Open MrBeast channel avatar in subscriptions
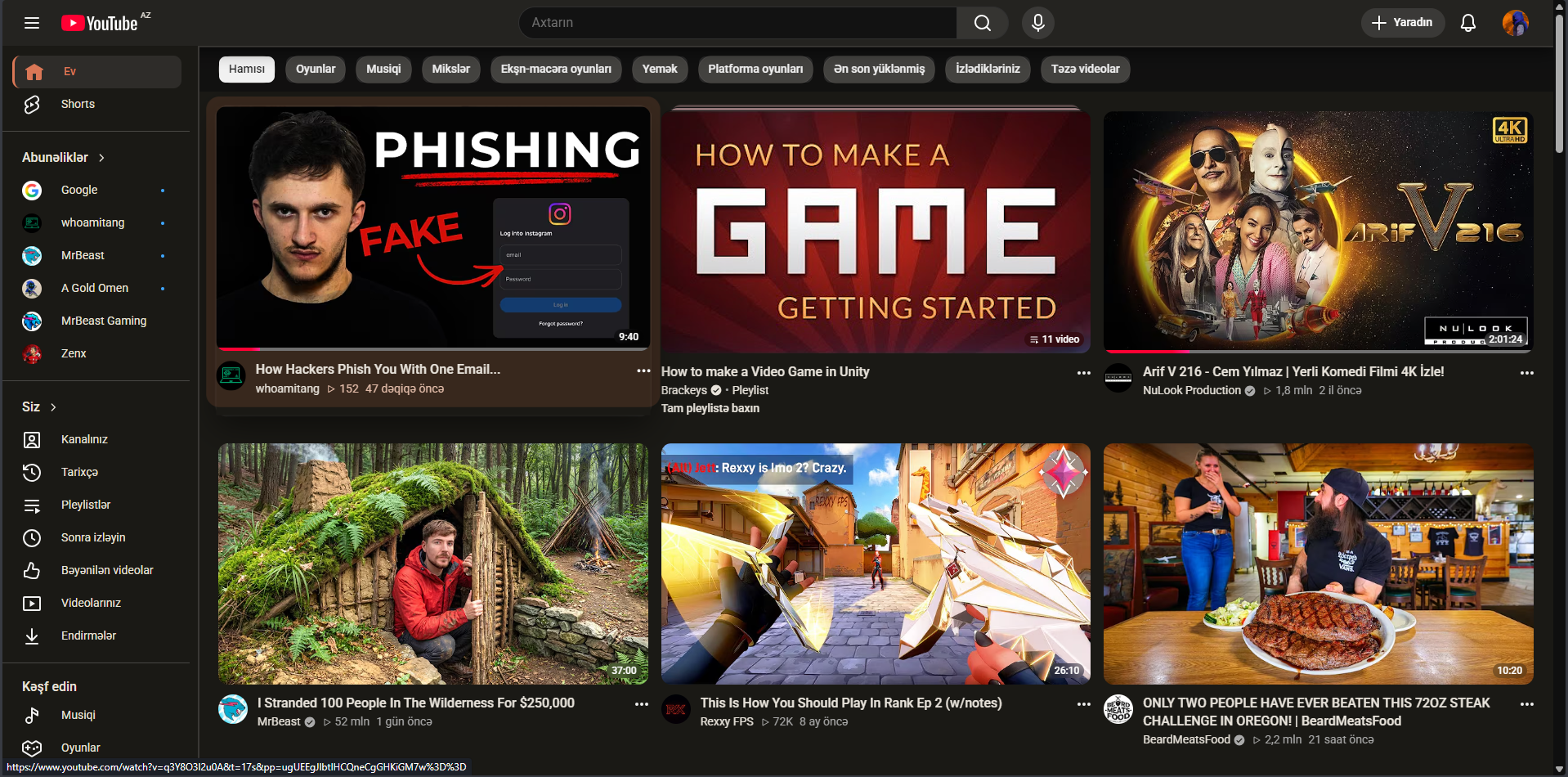Image resolution: width=1568 pixels, height=777 pixels. (32, 255)
